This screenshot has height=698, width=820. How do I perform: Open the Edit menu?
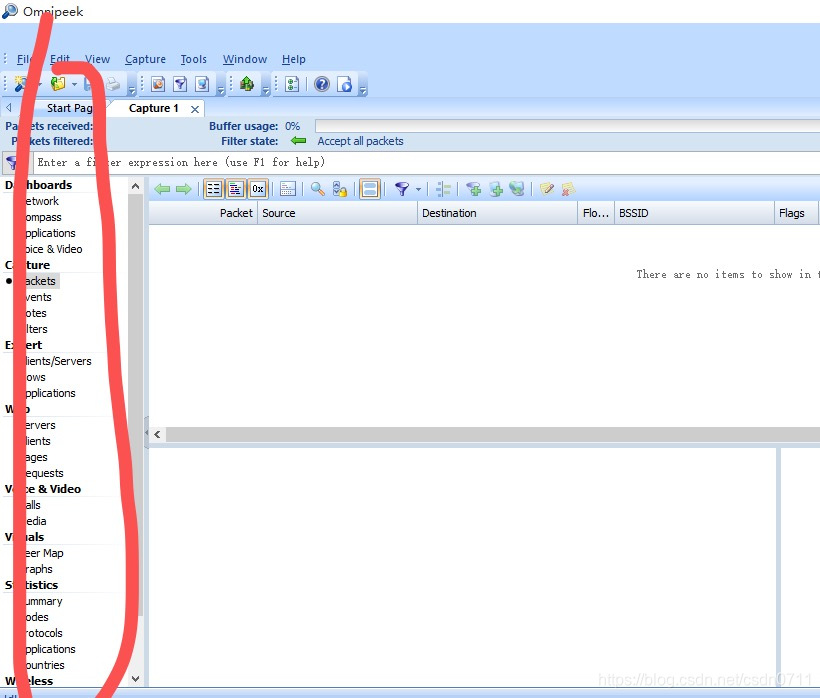(60, 59)
